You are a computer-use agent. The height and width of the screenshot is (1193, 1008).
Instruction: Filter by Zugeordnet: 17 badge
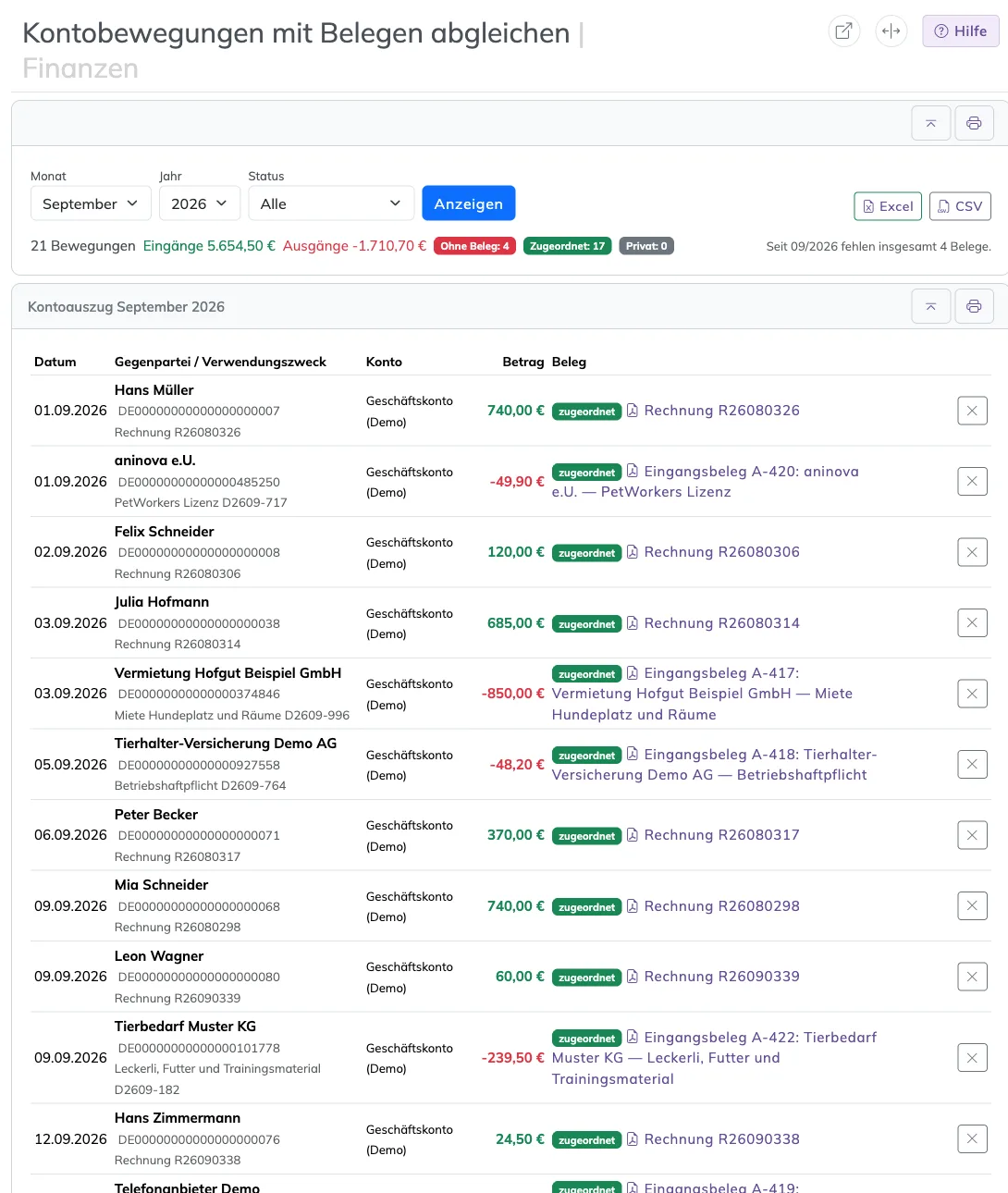point(567,246)
